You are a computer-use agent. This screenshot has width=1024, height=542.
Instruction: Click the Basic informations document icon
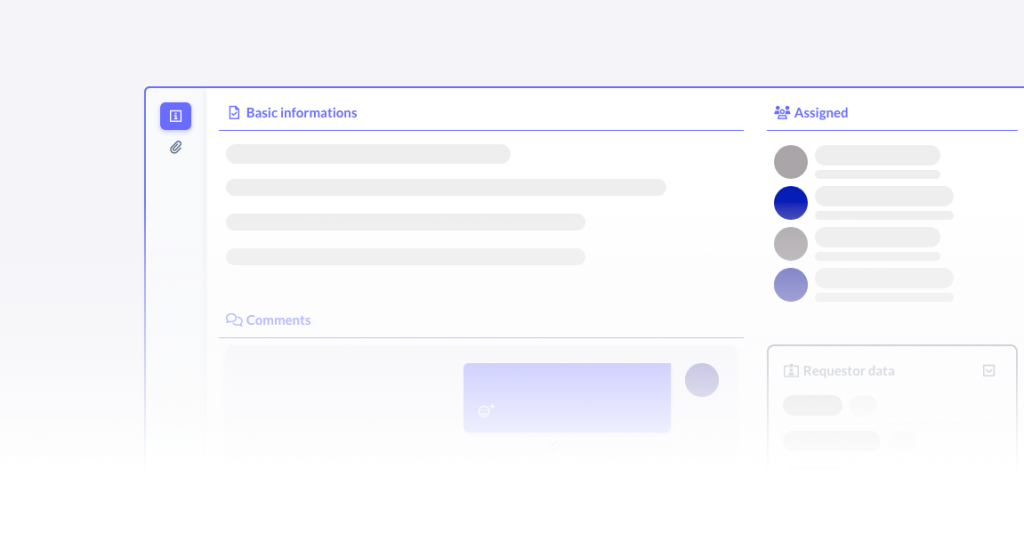234,112
